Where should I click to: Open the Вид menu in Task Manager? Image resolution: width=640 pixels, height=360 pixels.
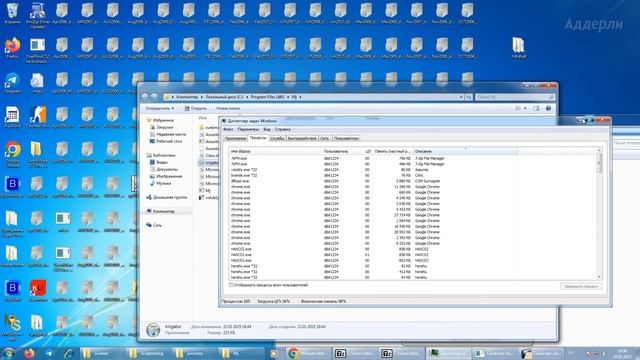[x=267, y=129]
